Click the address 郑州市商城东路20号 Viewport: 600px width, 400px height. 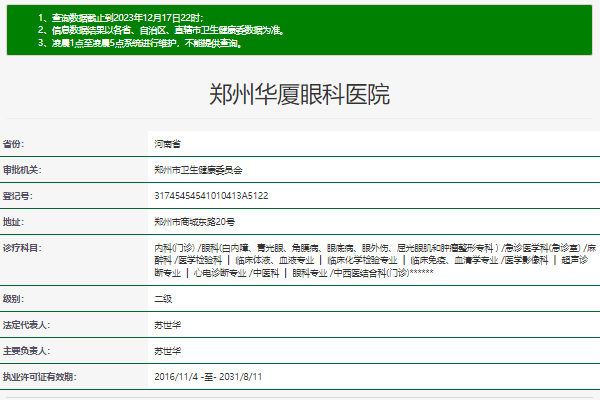194,222
